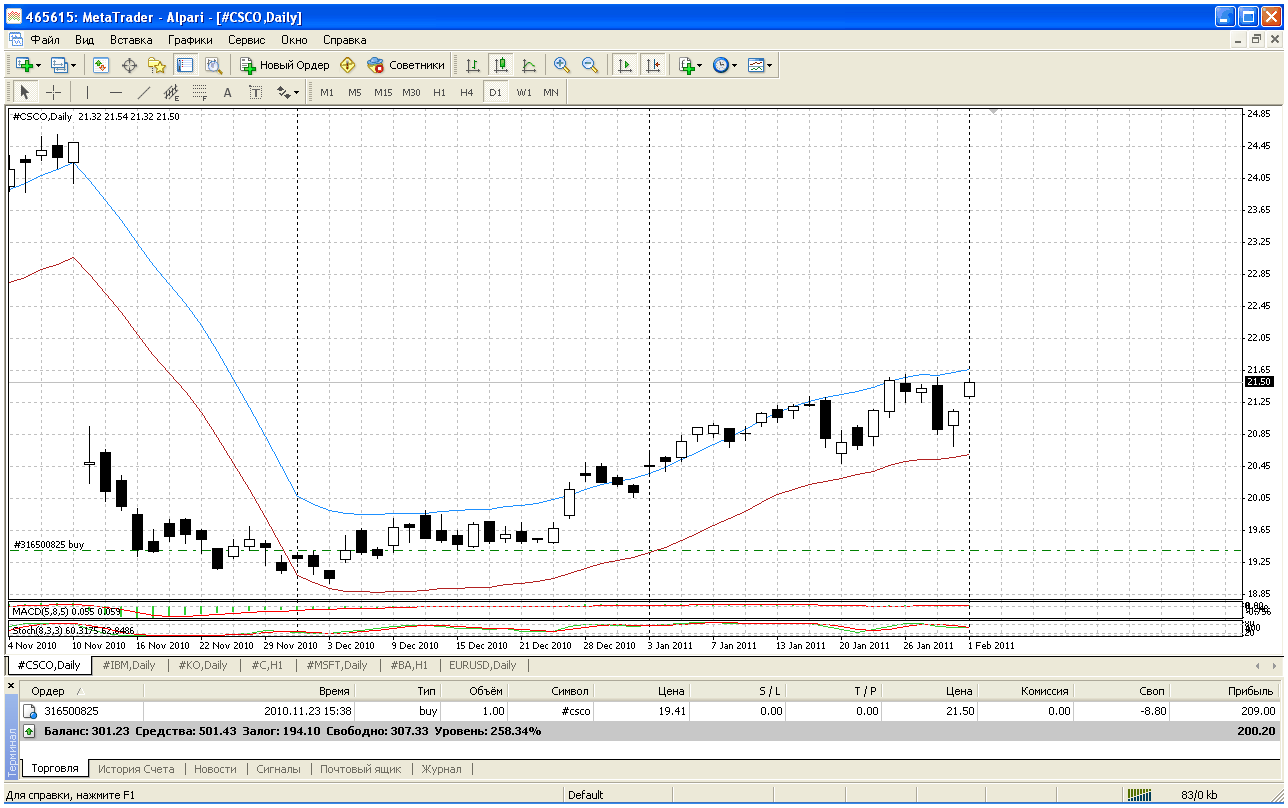1288x808 pixels.
Task: Open the new chart icon
Action: pyautogui.click(x=24, y=65)
